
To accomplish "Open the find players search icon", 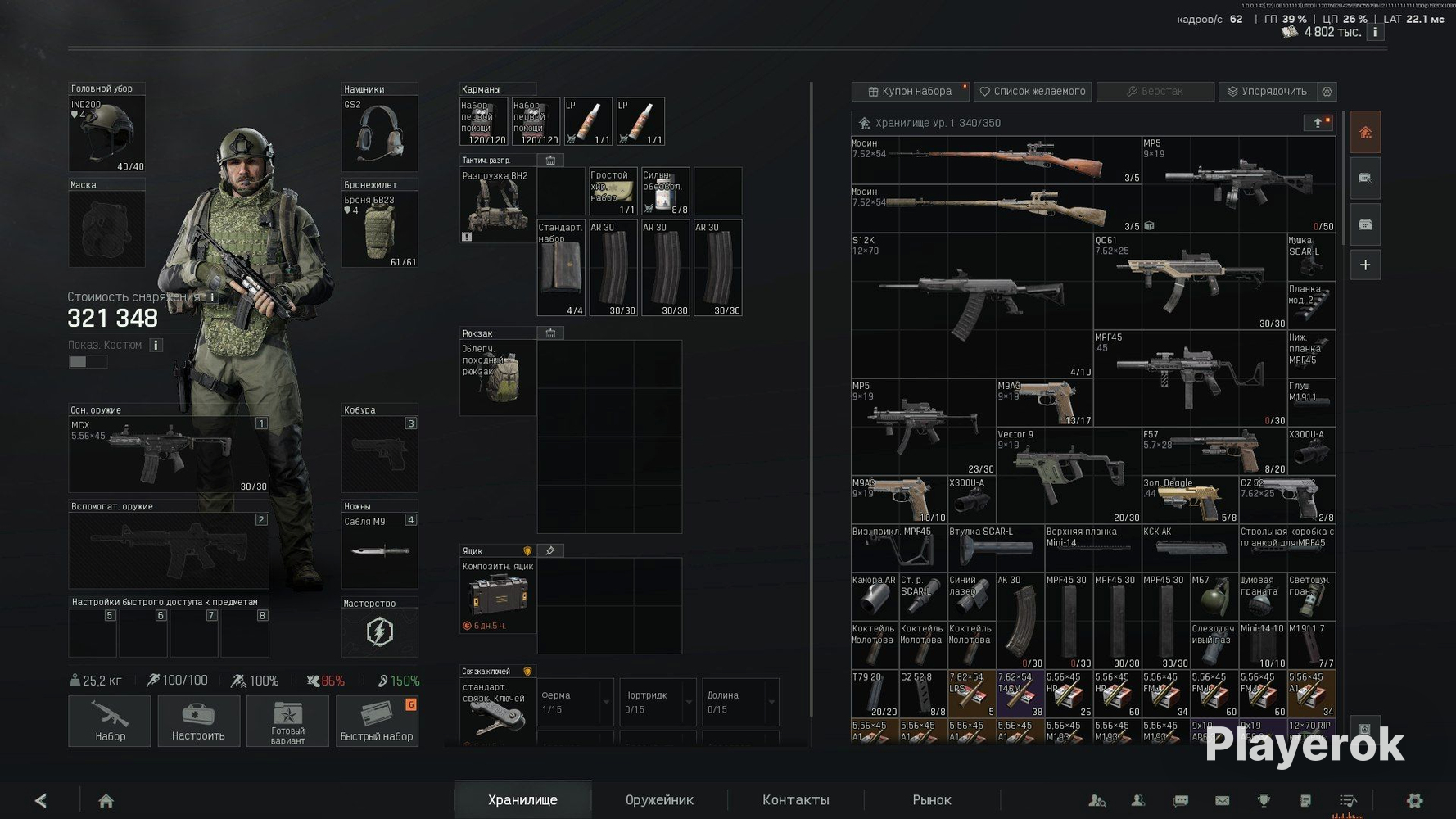I will click(1097, 800).
